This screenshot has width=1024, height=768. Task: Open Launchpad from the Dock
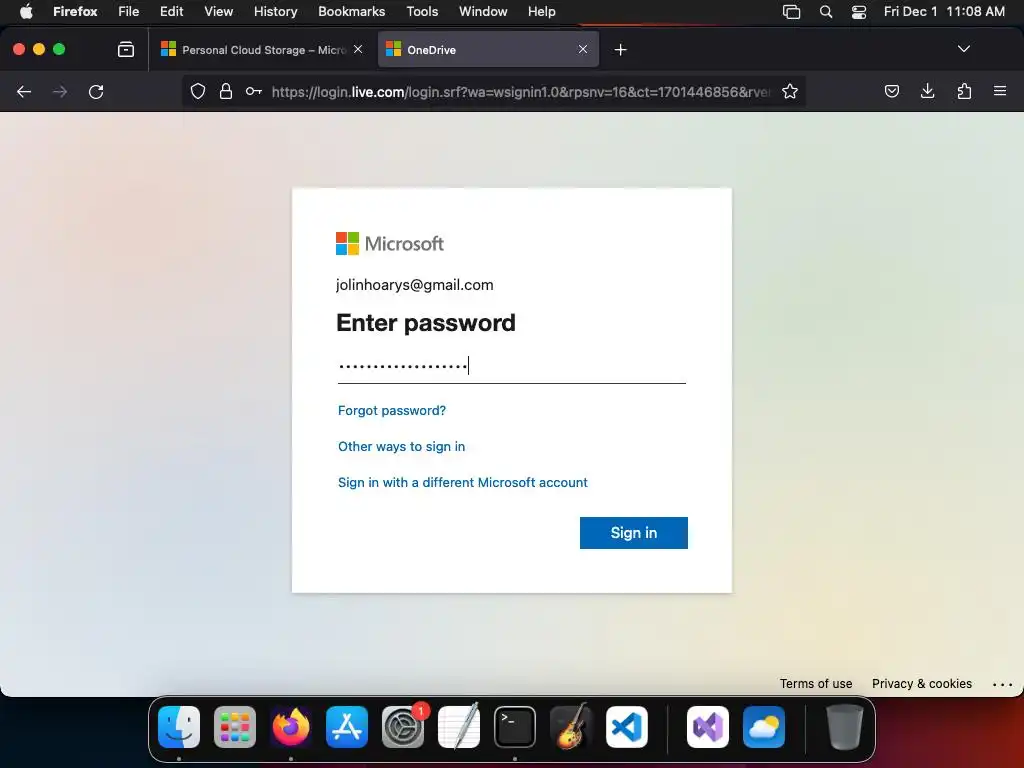click(235, 727)
